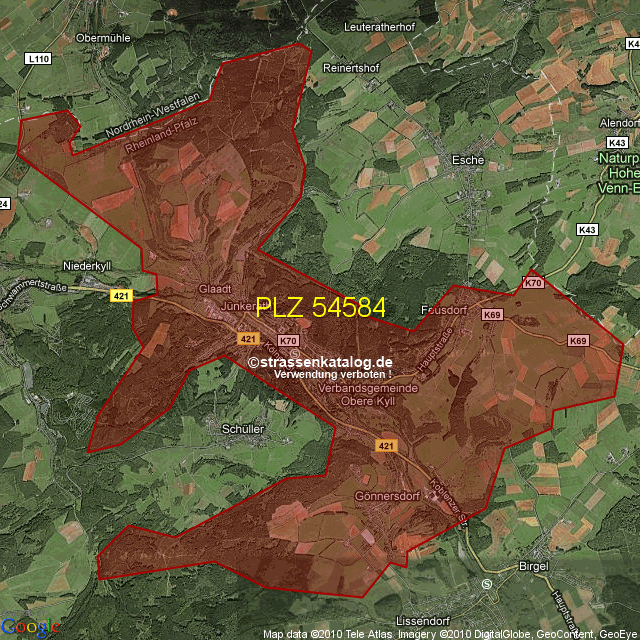Image resolution: width=640 pixels, height=640 pixels.
Task: Open the strassenkatalog.de watermark link
Action: tap(320, 362)
